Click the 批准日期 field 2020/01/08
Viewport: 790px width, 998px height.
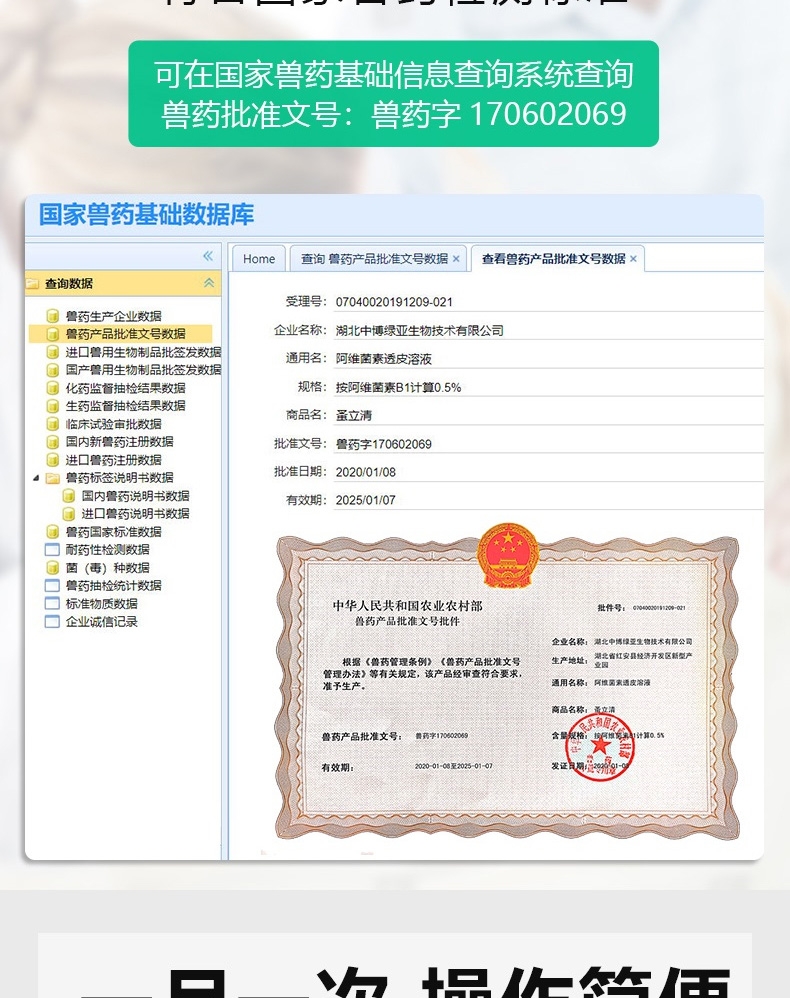[x=366, y=472]
